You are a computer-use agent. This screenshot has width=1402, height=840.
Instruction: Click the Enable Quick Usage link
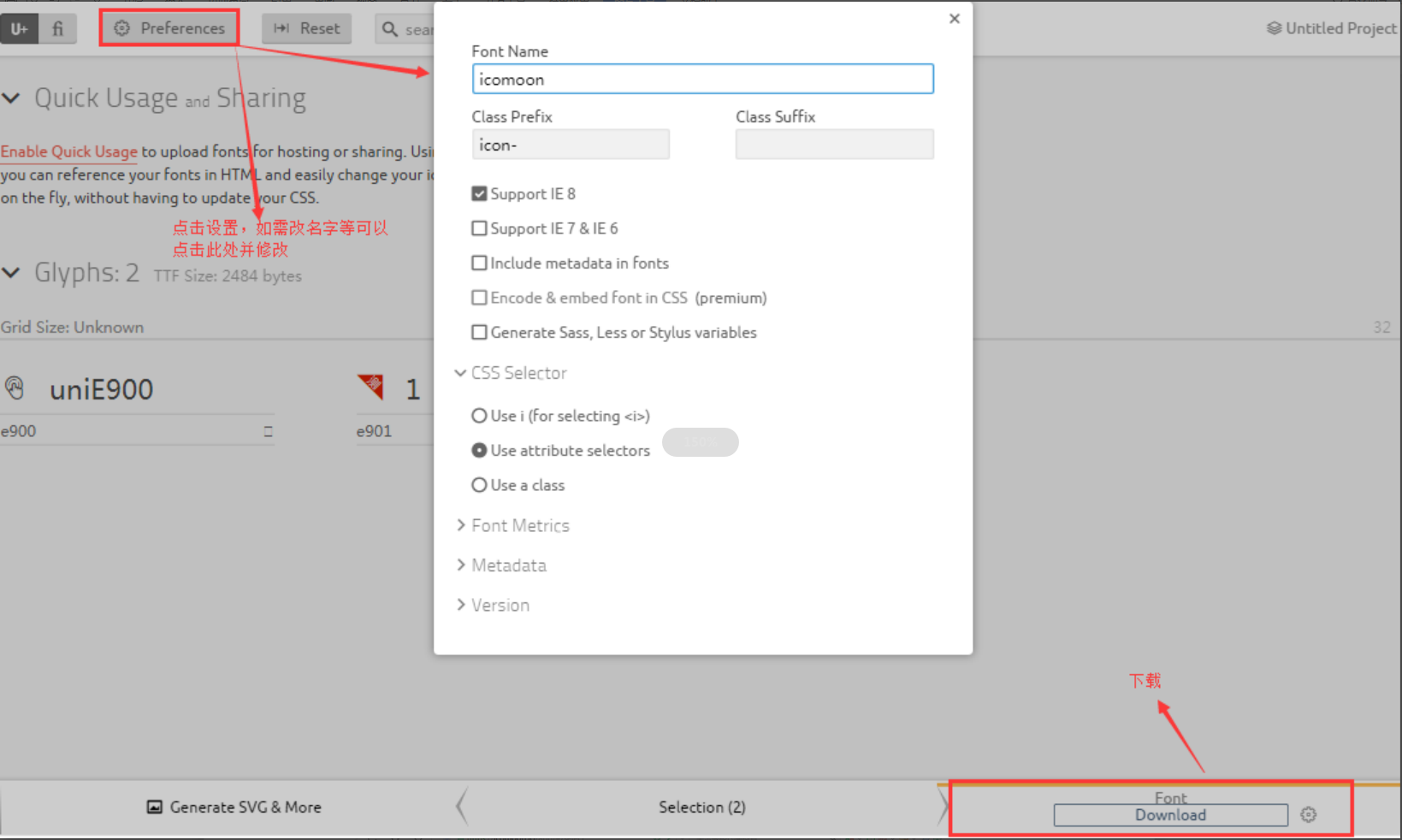click(68, 151)
